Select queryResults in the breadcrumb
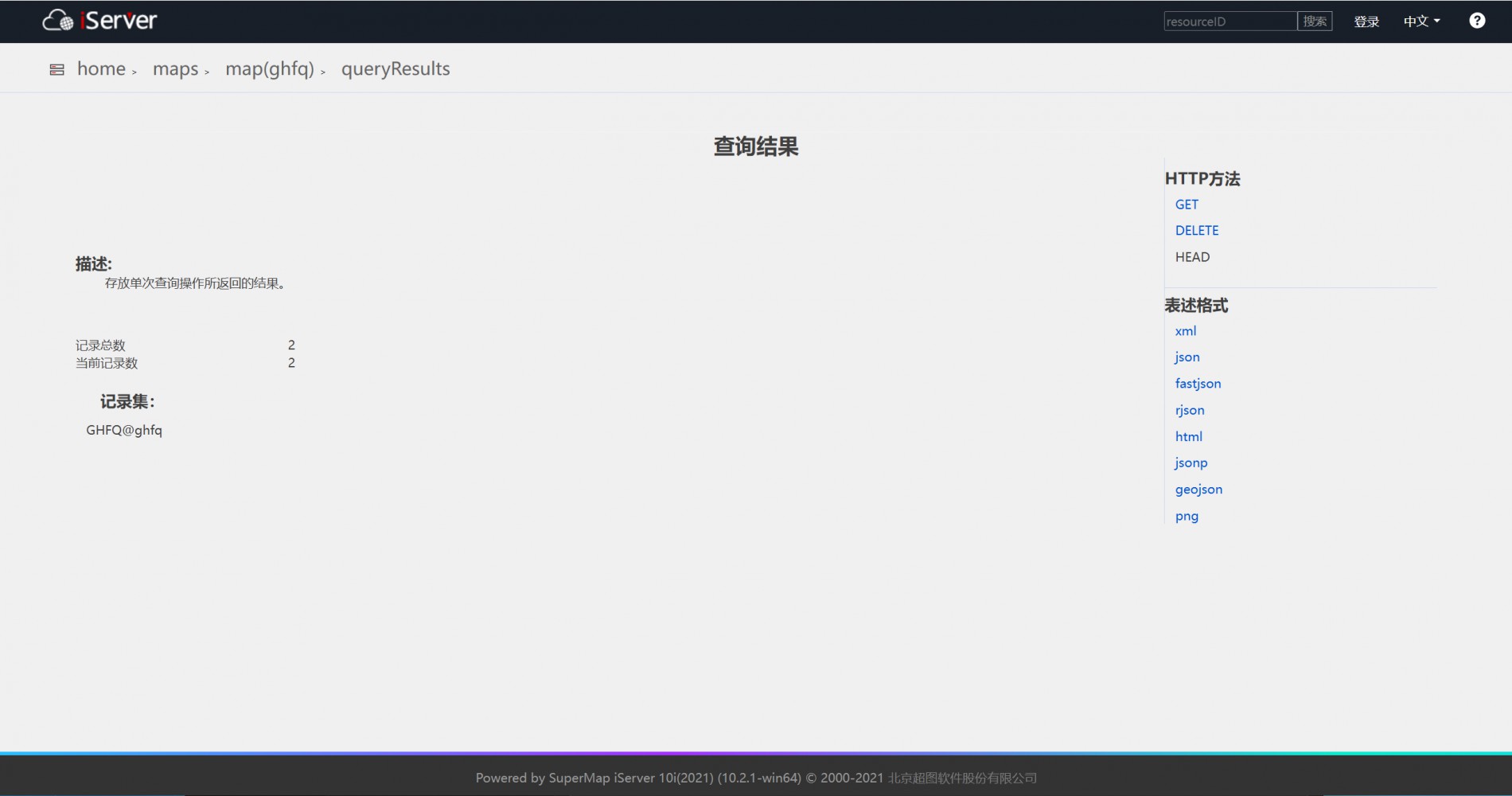 [x=396, y=69]
